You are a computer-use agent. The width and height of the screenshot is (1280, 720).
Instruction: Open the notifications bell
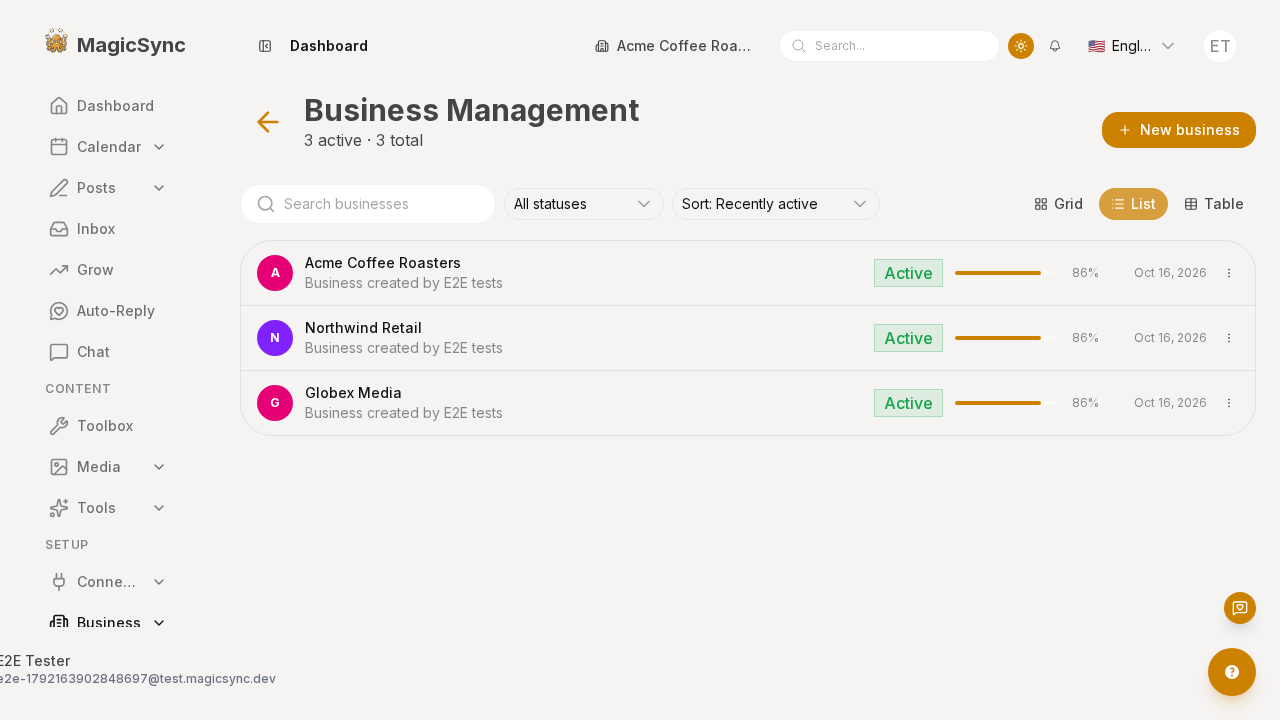click(x=1055, y=46)
